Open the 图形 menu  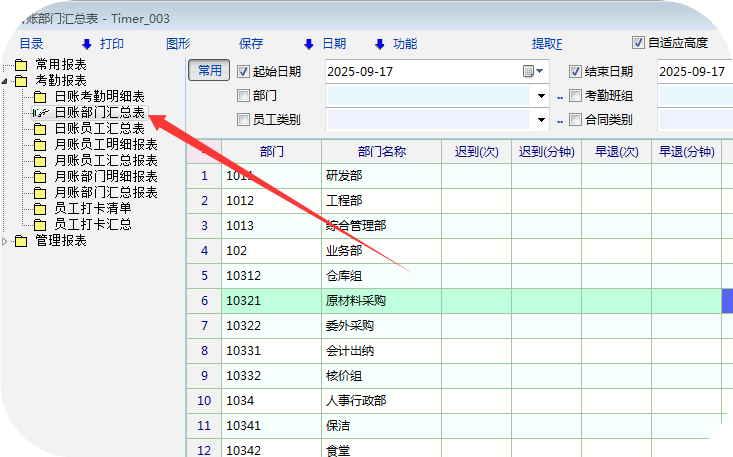coord(178,44)
